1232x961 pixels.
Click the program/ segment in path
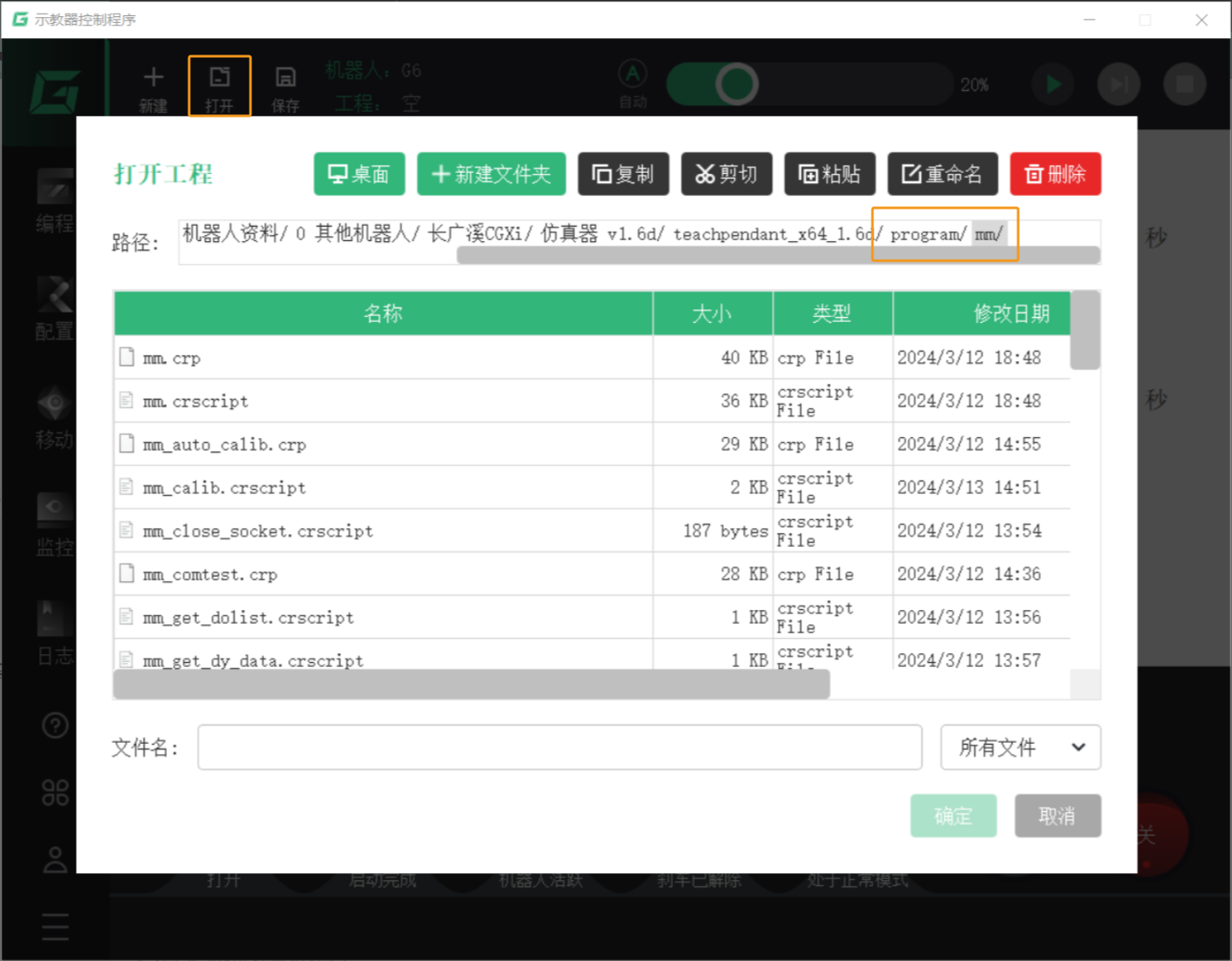(928, 234)
